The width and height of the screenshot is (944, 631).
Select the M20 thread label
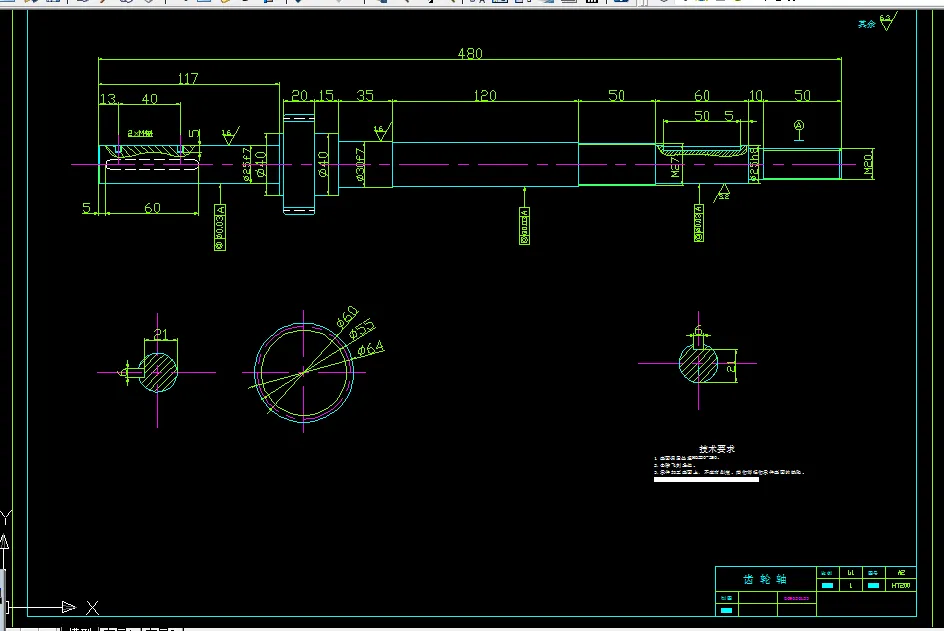click(x=868, y=164)
